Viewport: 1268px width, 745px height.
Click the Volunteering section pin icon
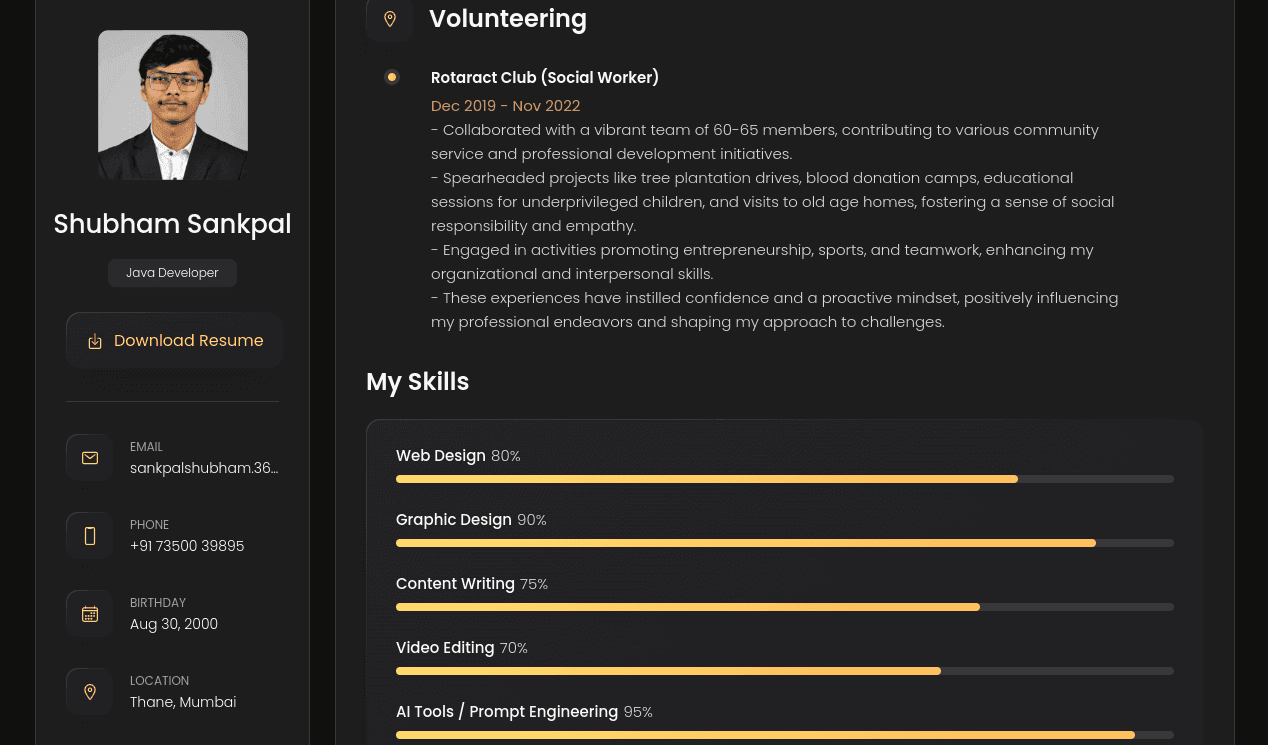pyautogui.click(x=390, y=19)
